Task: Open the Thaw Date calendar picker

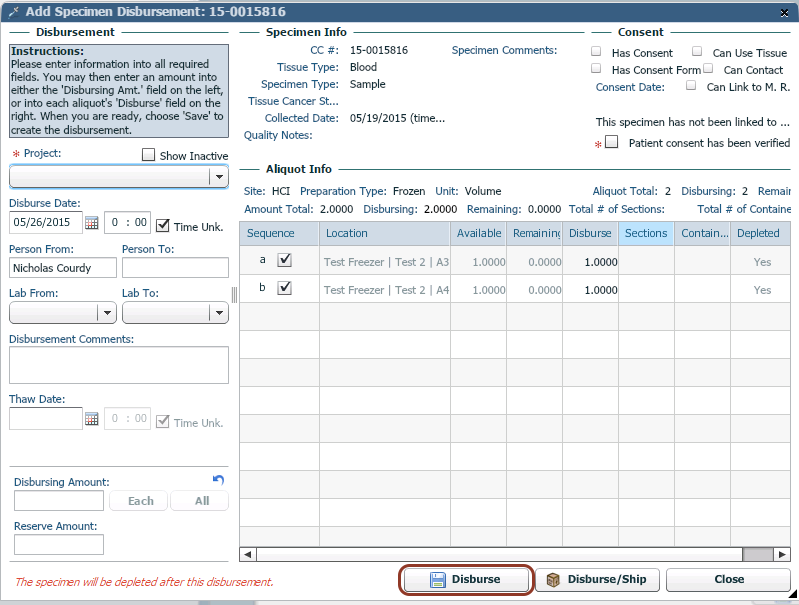Action: click(92, 418)
